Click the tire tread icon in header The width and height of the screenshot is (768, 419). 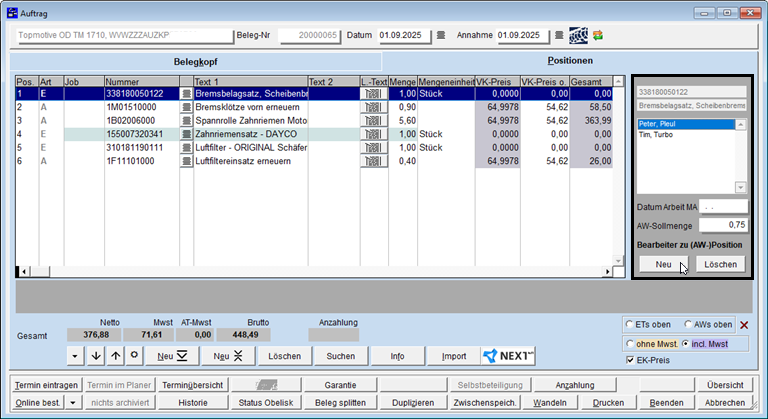point(578,35)
